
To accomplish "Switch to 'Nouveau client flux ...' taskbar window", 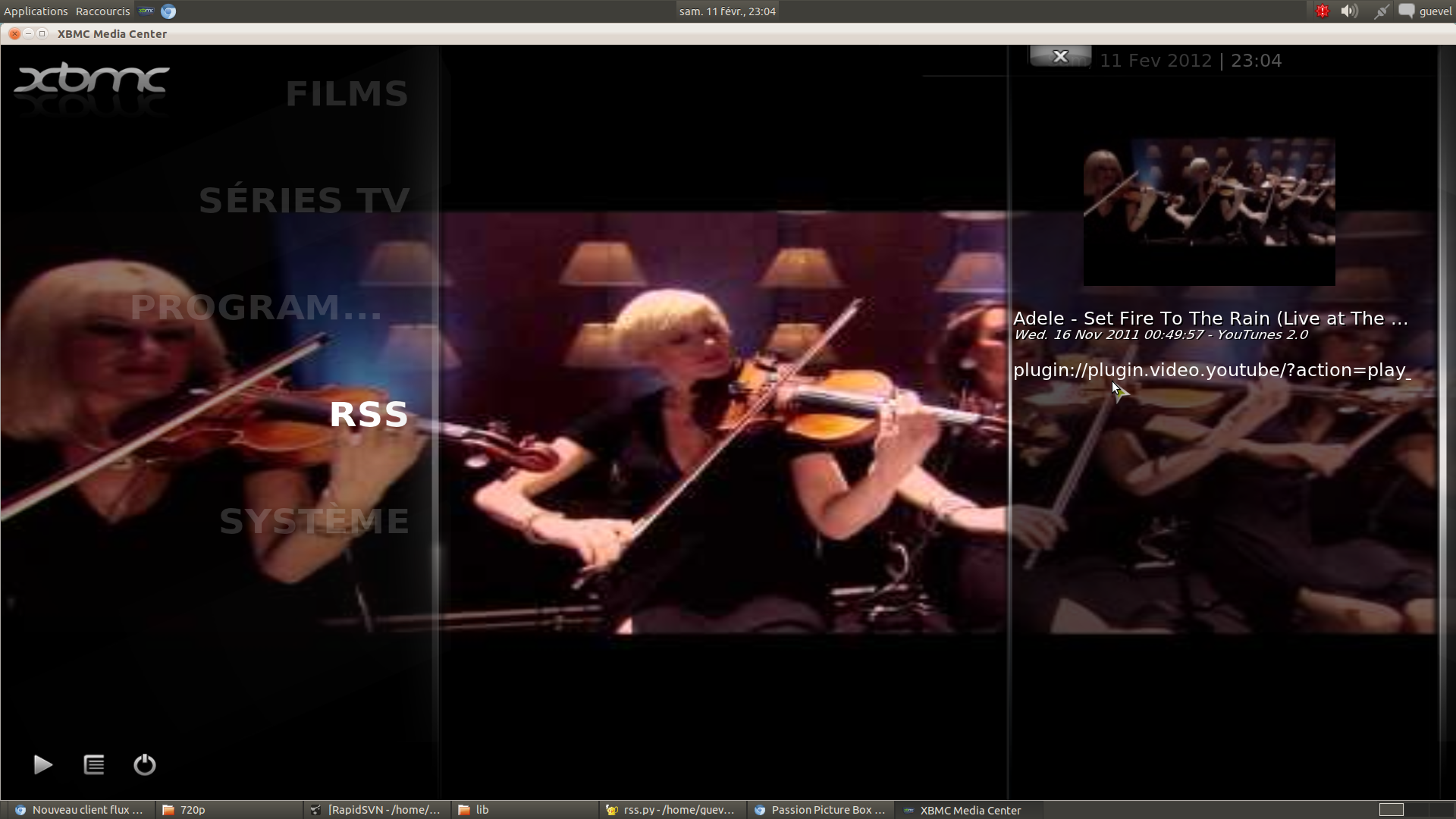I will pyautogui.click(x=80, y=810).
